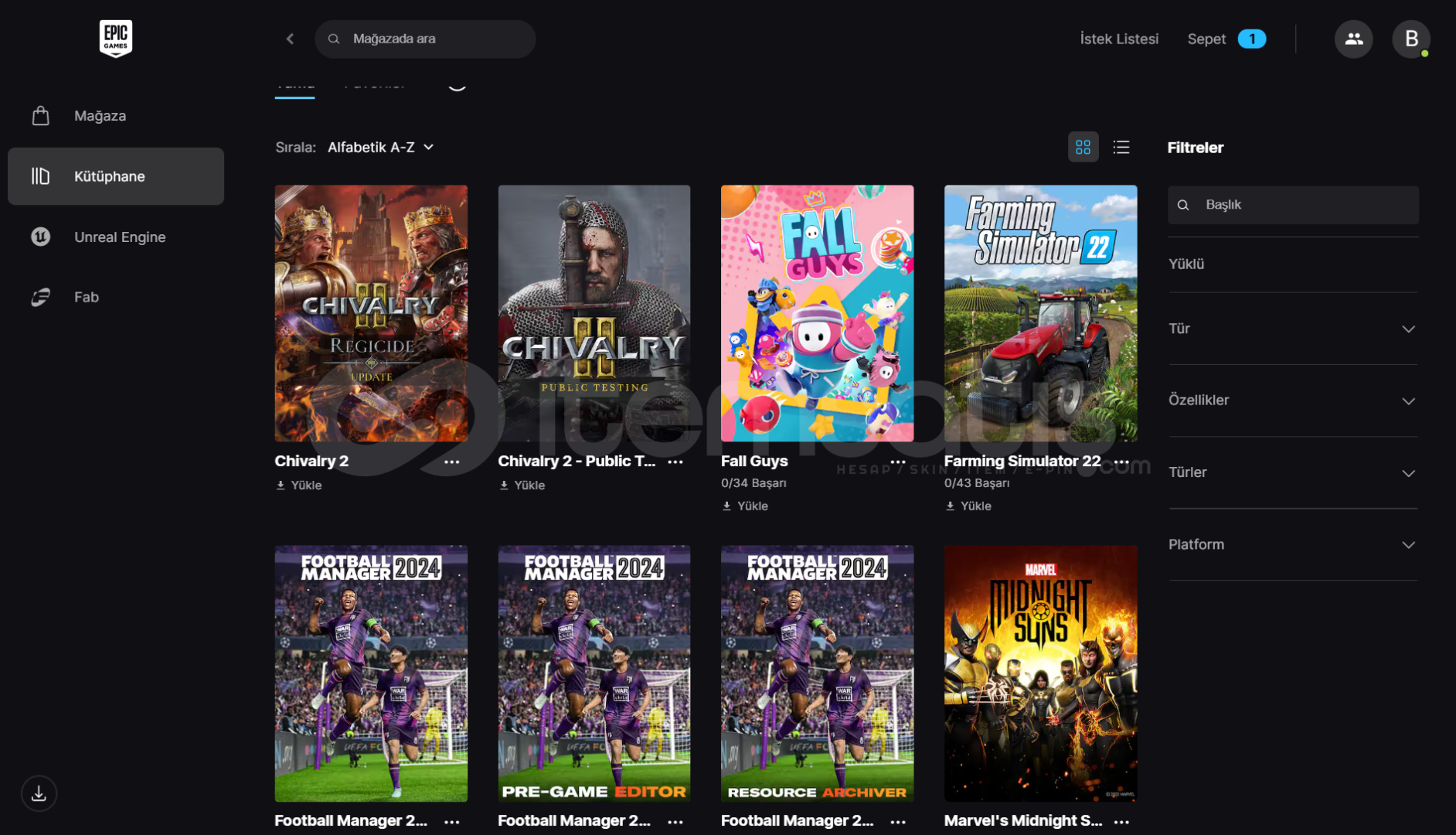This screenshot has height=835, width=1456.
Task: Open the plain Football Manager 2024 cover
Action: pyautogui.click(x=371, y=673)
